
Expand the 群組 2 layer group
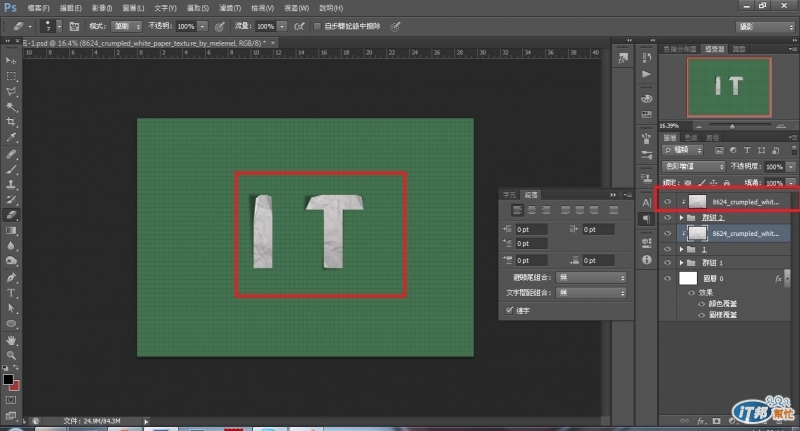coord(681,217)
